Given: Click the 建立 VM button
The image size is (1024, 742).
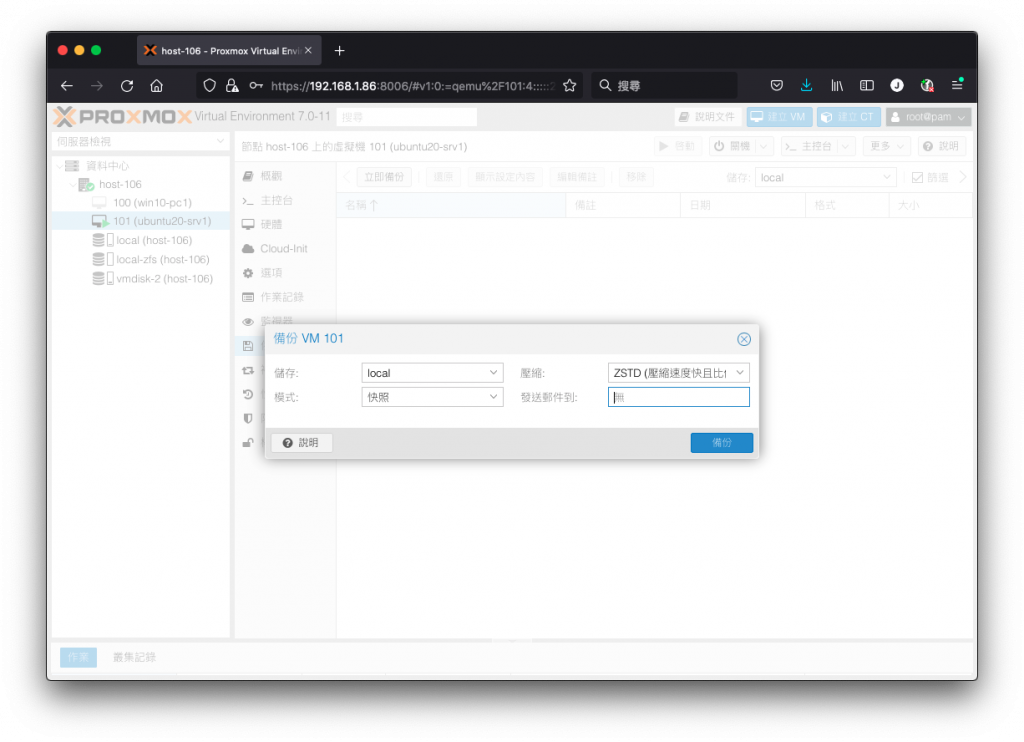Looking at the screenshot, I should point(778,117).
